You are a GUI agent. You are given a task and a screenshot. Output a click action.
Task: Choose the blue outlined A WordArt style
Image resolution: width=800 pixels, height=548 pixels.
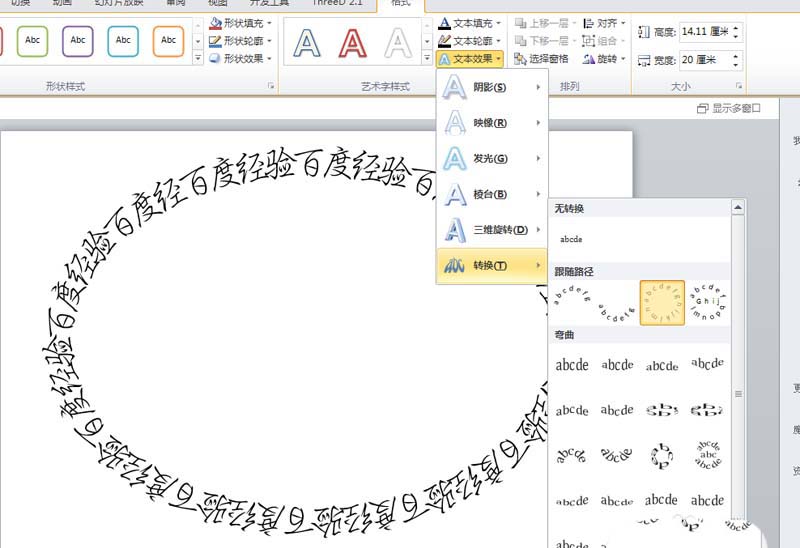pos(307,43)
